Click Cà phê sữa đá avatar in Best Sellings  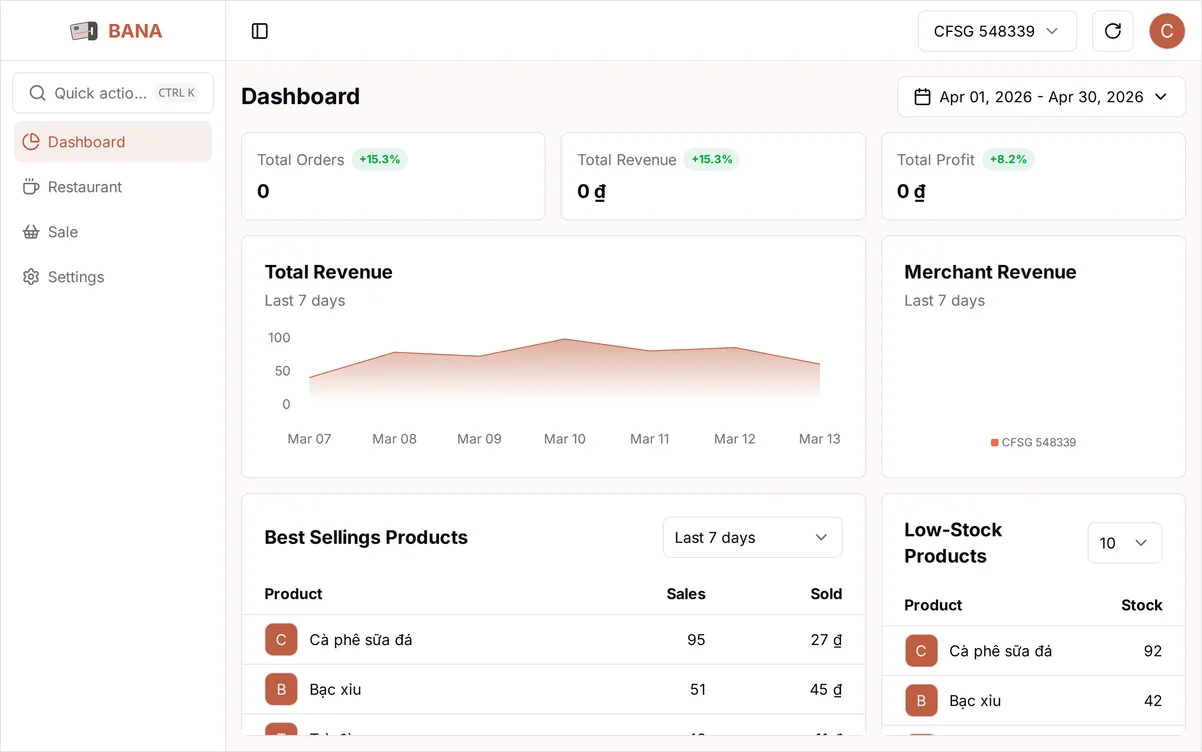coord(281,640)
